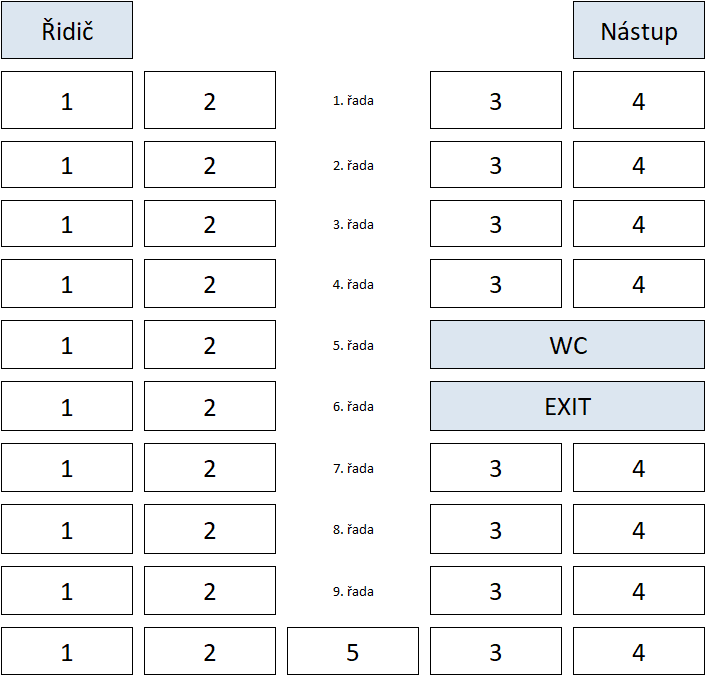Select seat 2 in the 1. řada row
Image resolution: width=707 pixels, height=677 pixels.
pyautogui.click(x=210, y=100)
